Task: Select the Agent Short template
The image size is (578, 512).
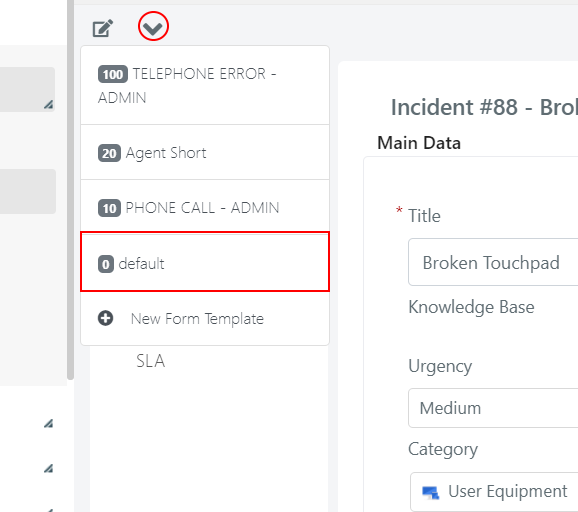Action: (x=205, y=153)
